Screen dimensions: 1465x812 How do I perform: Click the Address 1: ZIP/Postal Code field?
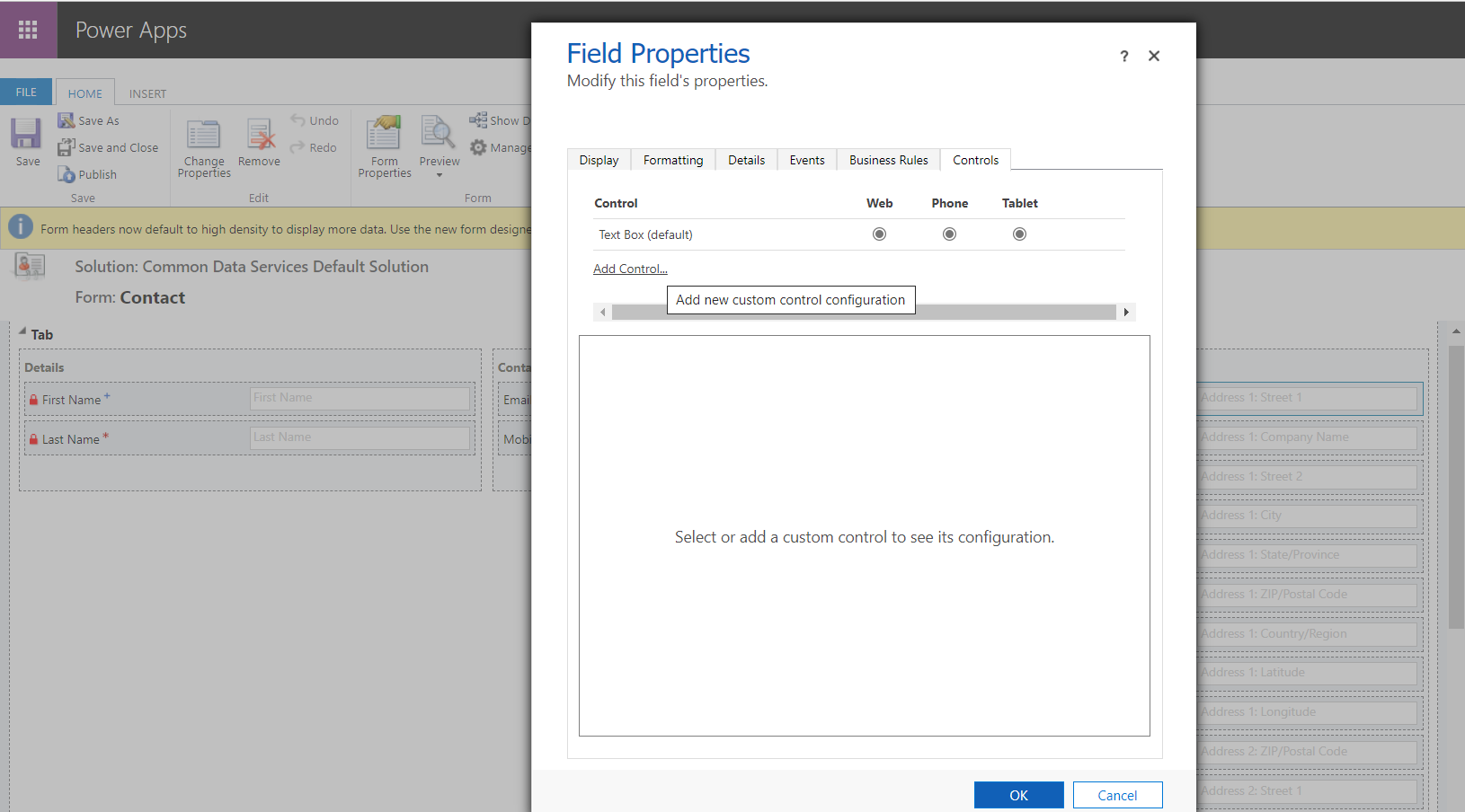click(x=1308, y=595)
